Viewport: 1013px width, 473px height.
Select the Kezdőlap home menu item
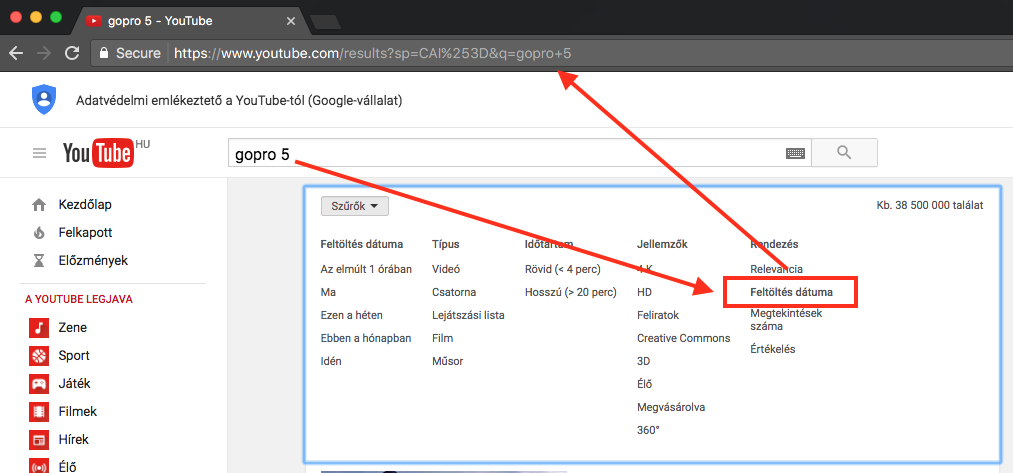tap(84, 205)
